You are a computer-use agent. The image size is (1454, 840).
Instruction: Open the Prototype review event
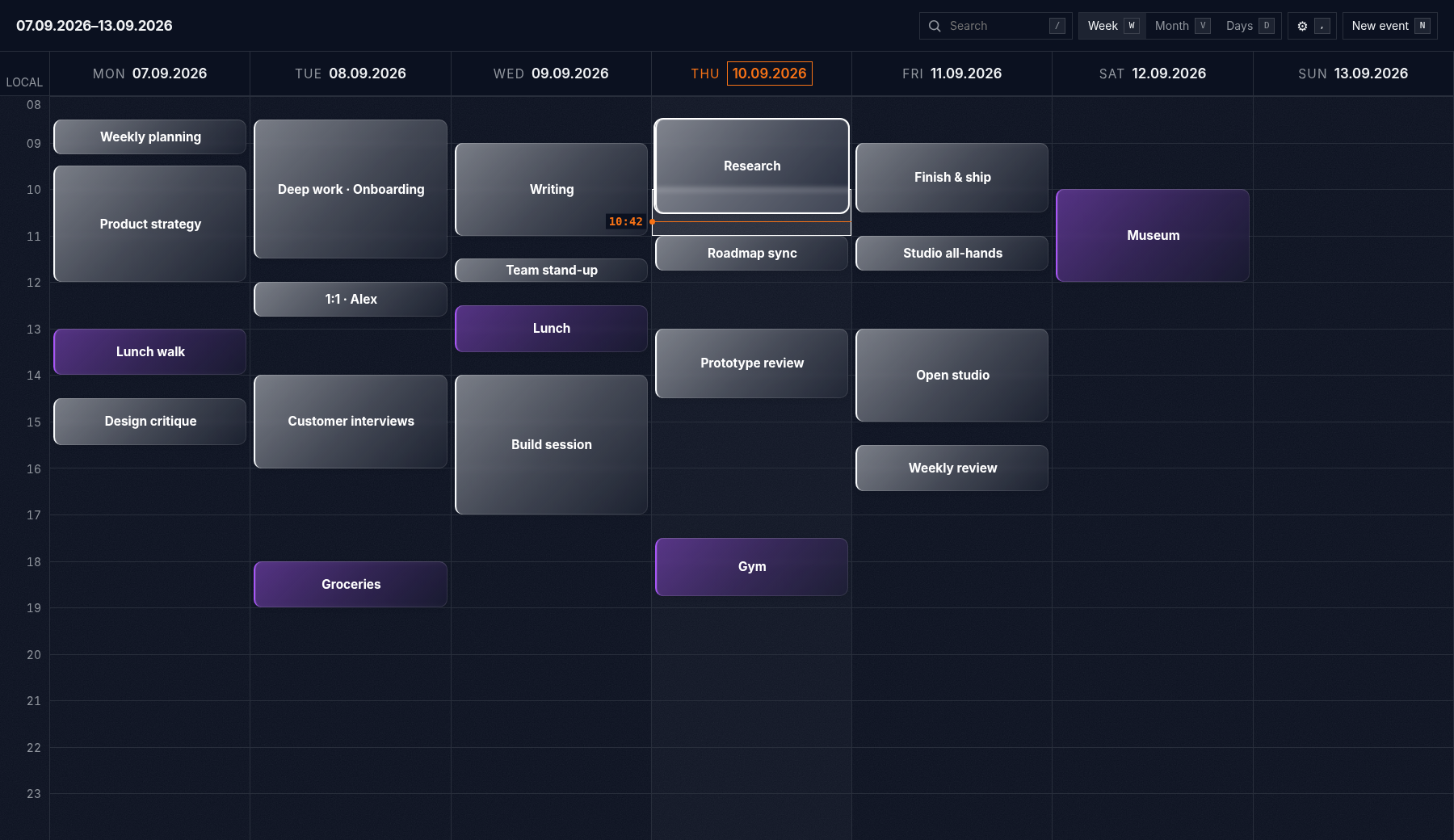(x=751, y=363)
